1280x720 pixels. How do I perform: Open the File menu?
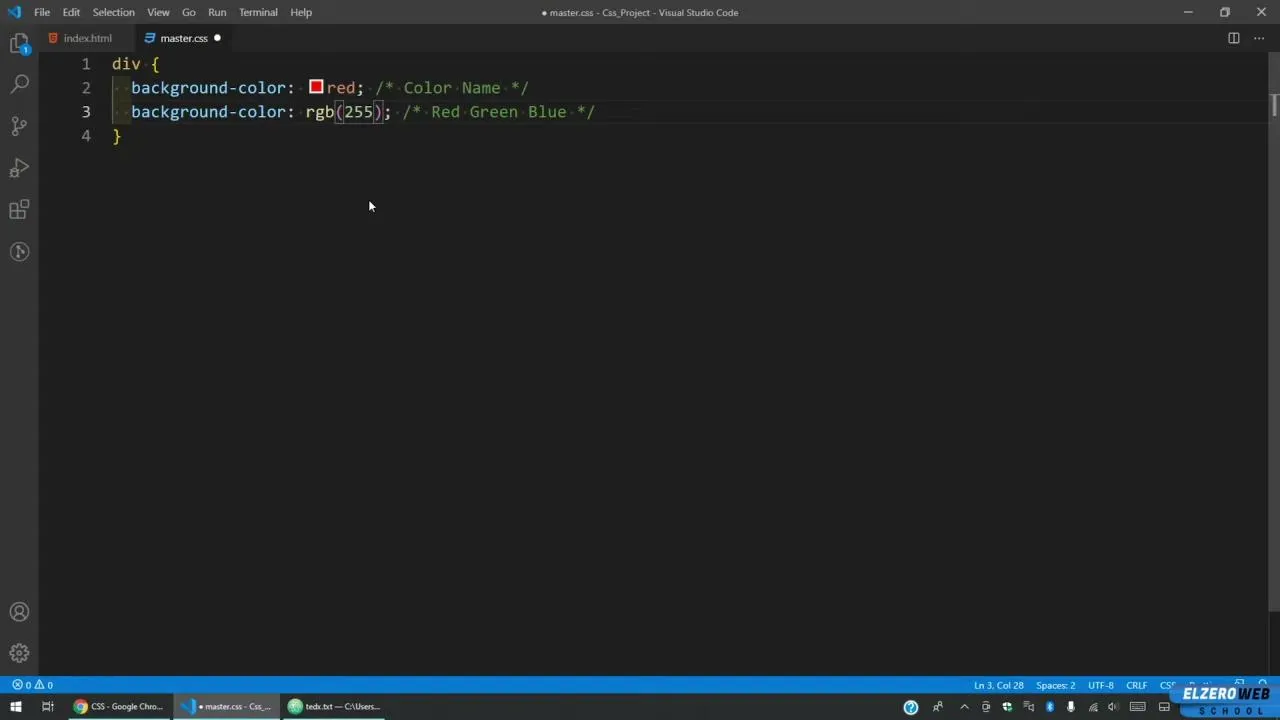coord(42,12)
